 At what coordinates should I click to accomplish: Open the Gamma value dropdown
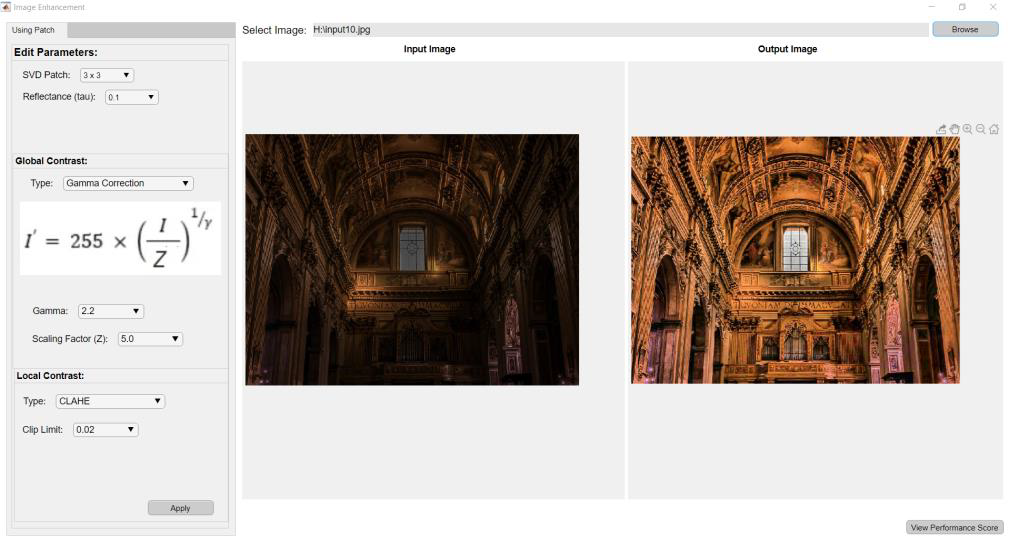point(111,311)
